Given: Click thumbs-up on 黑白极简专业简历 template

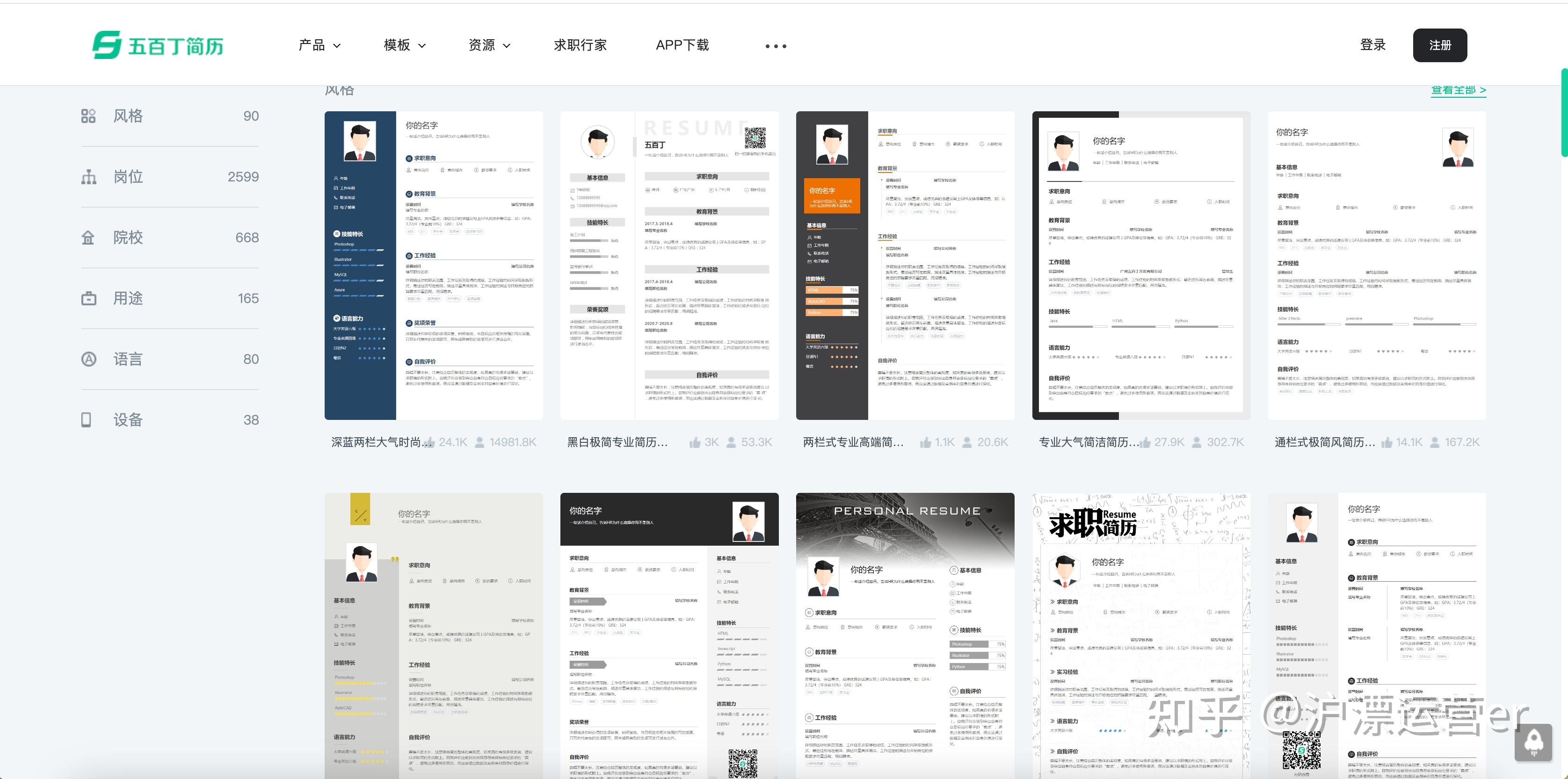Looking at the screenshot, I should pos(695,442).
